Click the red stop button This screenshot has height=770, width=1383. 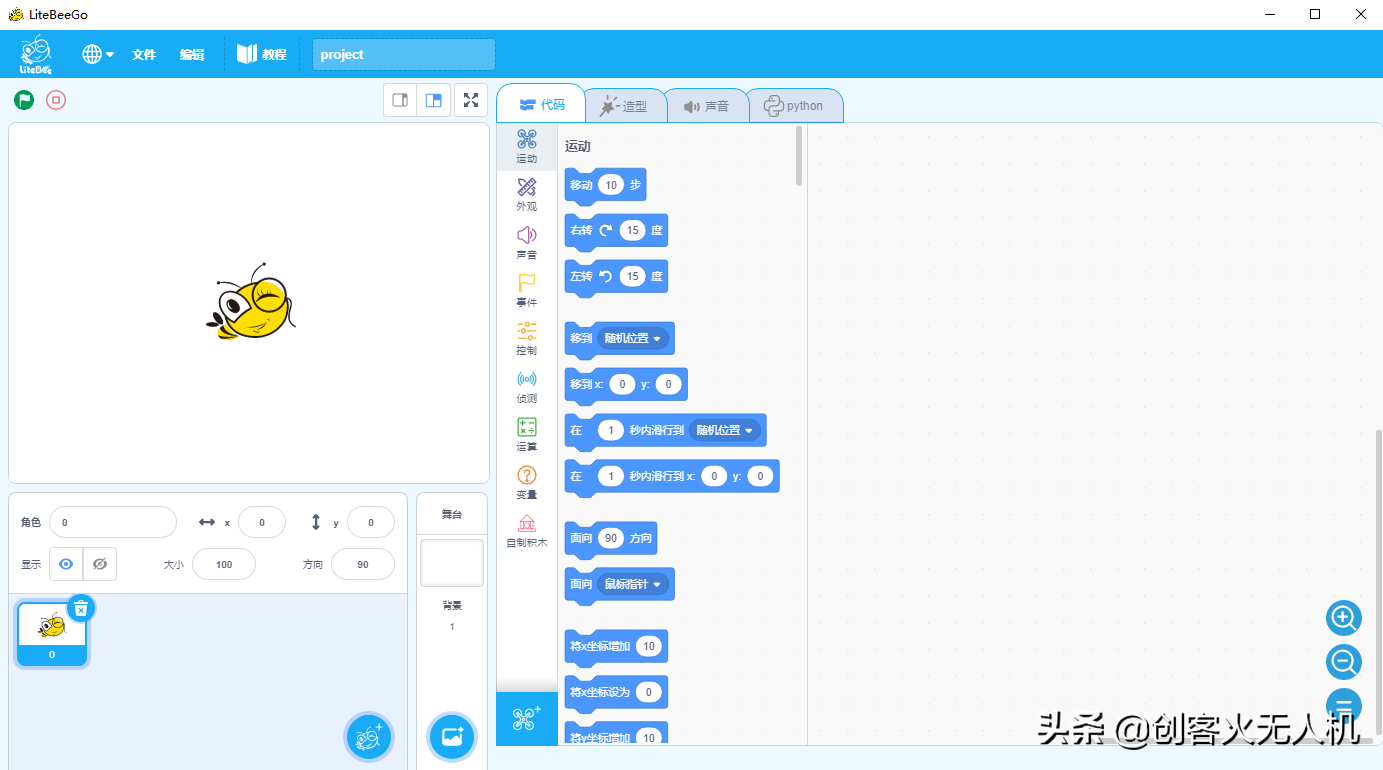pos(56,100)
